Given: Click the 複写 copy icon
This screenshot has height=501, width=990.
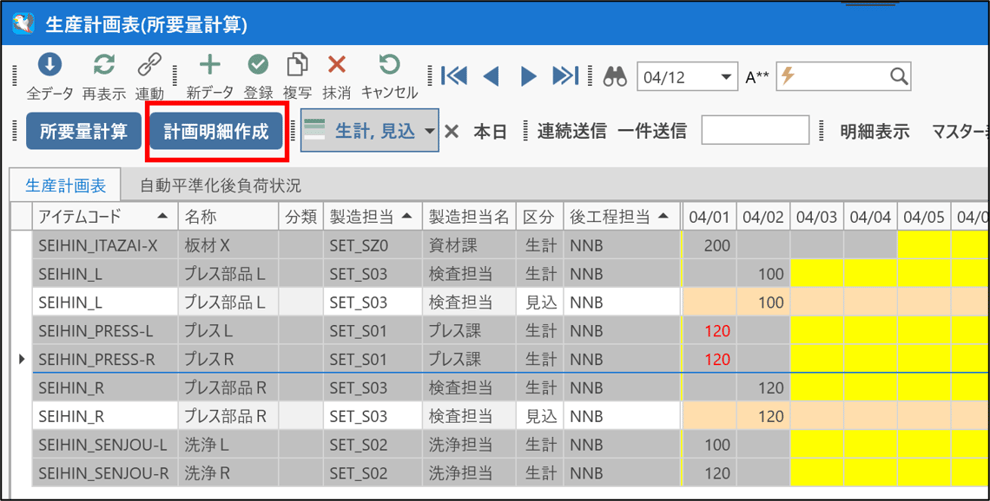Looking at the screenshot, I should (x=297, y=65).
